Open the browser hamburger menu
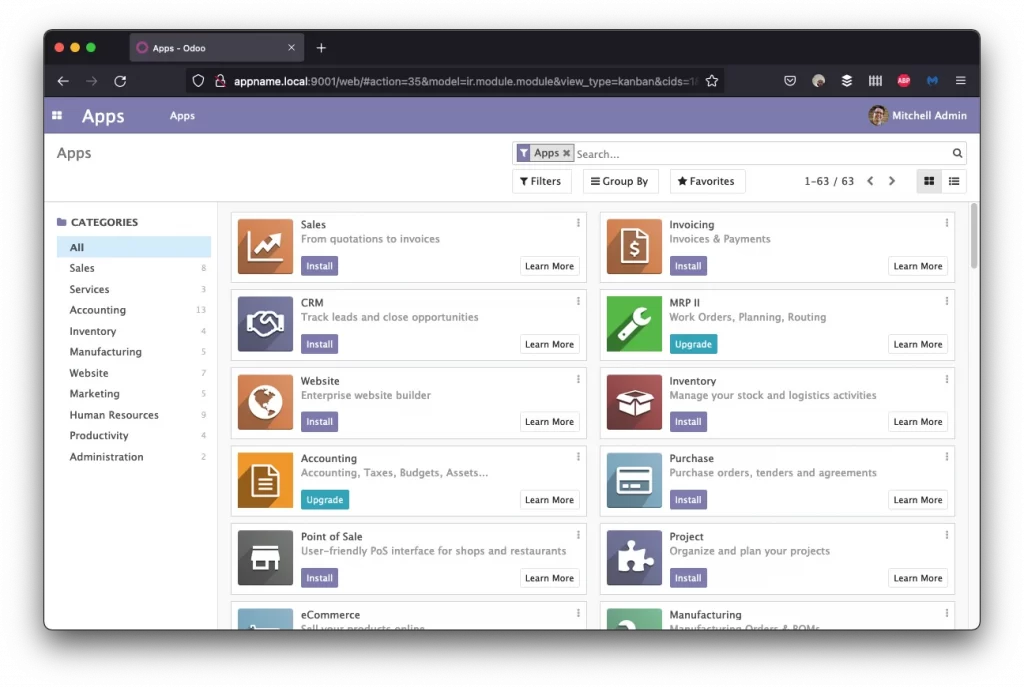The image size is (1024, 688). (961, 81)
